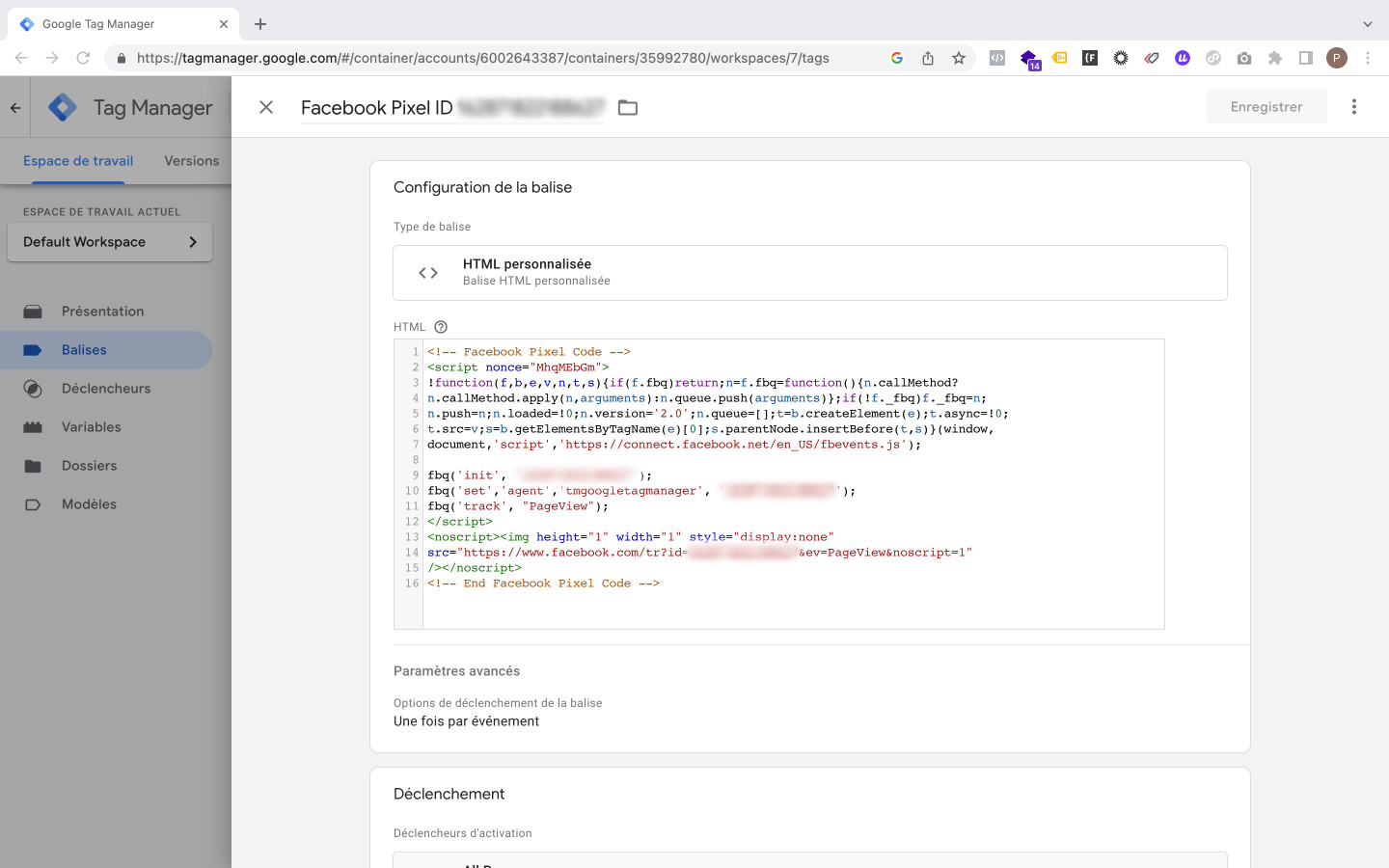
Task: Open the three-dot more options menu
Action: tap(1354, 106)
